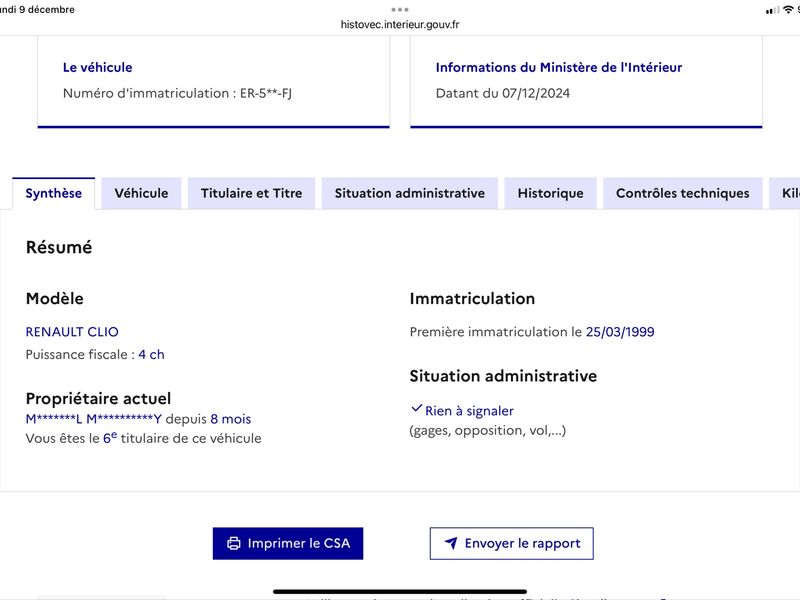Open the Synthèse tab

(x=54, y=193)
